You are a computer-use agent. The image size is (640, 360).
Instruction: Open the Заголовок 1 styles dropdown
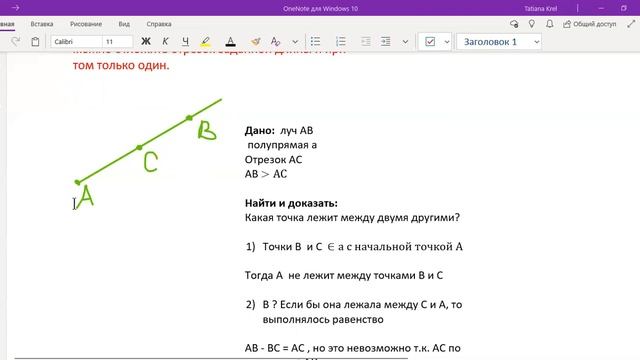499,42
